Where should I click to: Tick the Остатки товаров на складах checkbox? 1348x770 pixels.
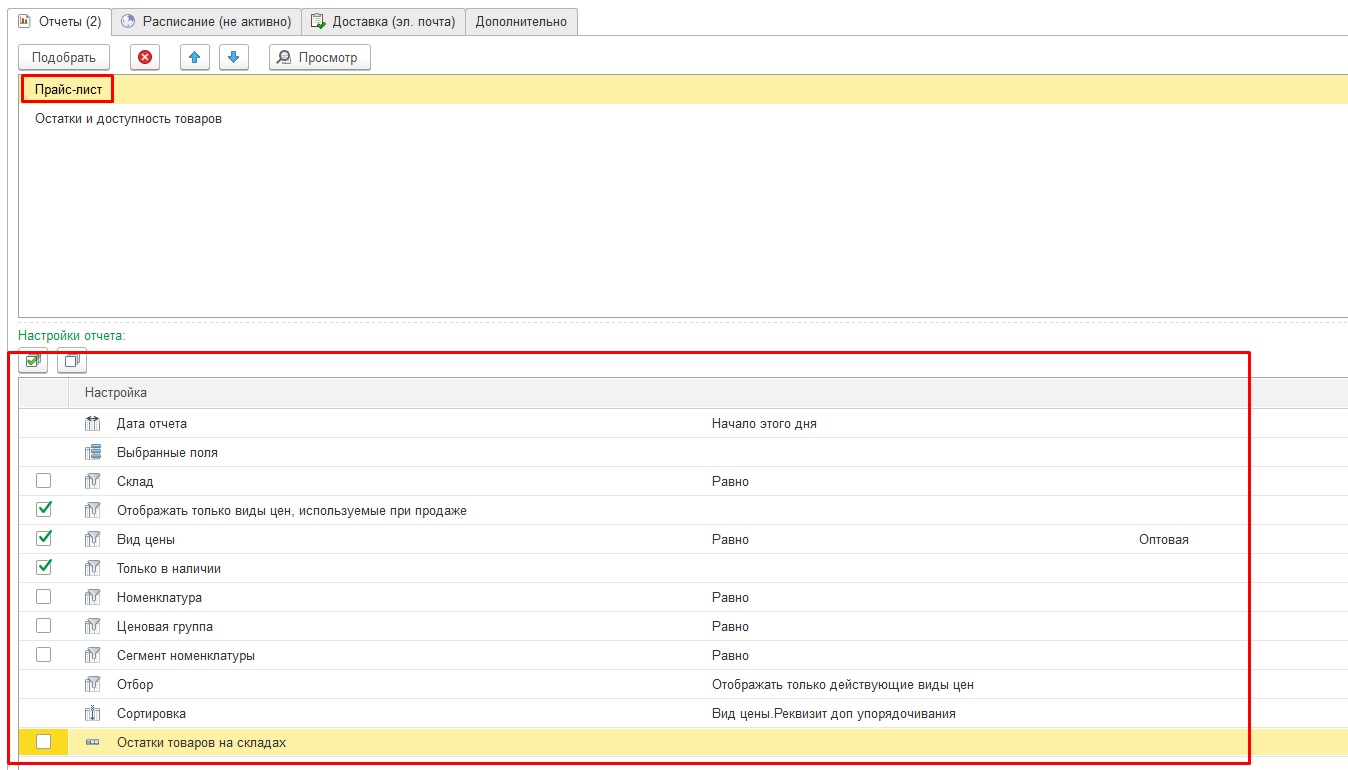pyautogui.click(x=43, y=742)
